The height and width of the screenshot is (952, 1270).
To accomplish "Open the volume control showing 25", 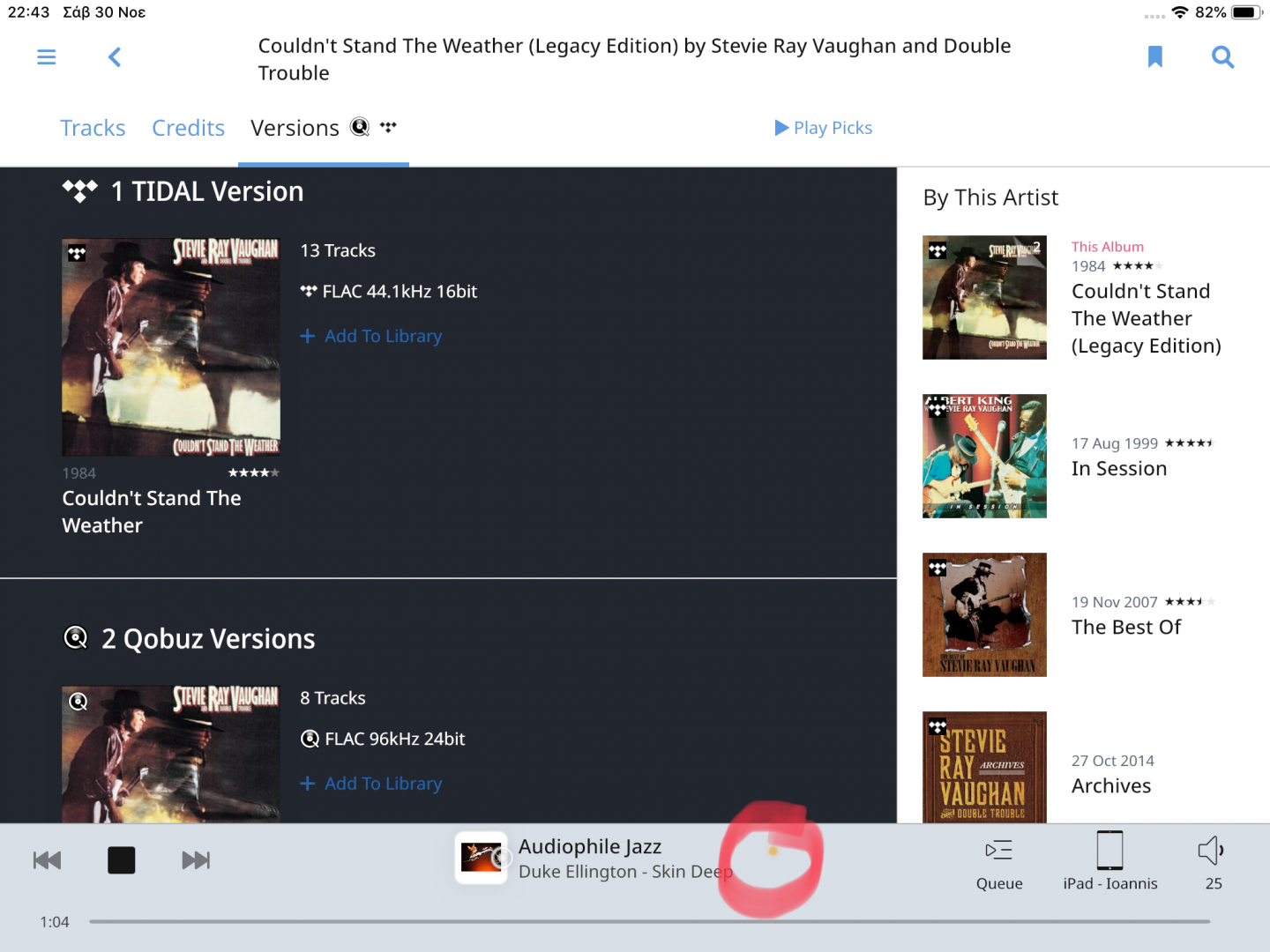I will (x=1213, y=862).
